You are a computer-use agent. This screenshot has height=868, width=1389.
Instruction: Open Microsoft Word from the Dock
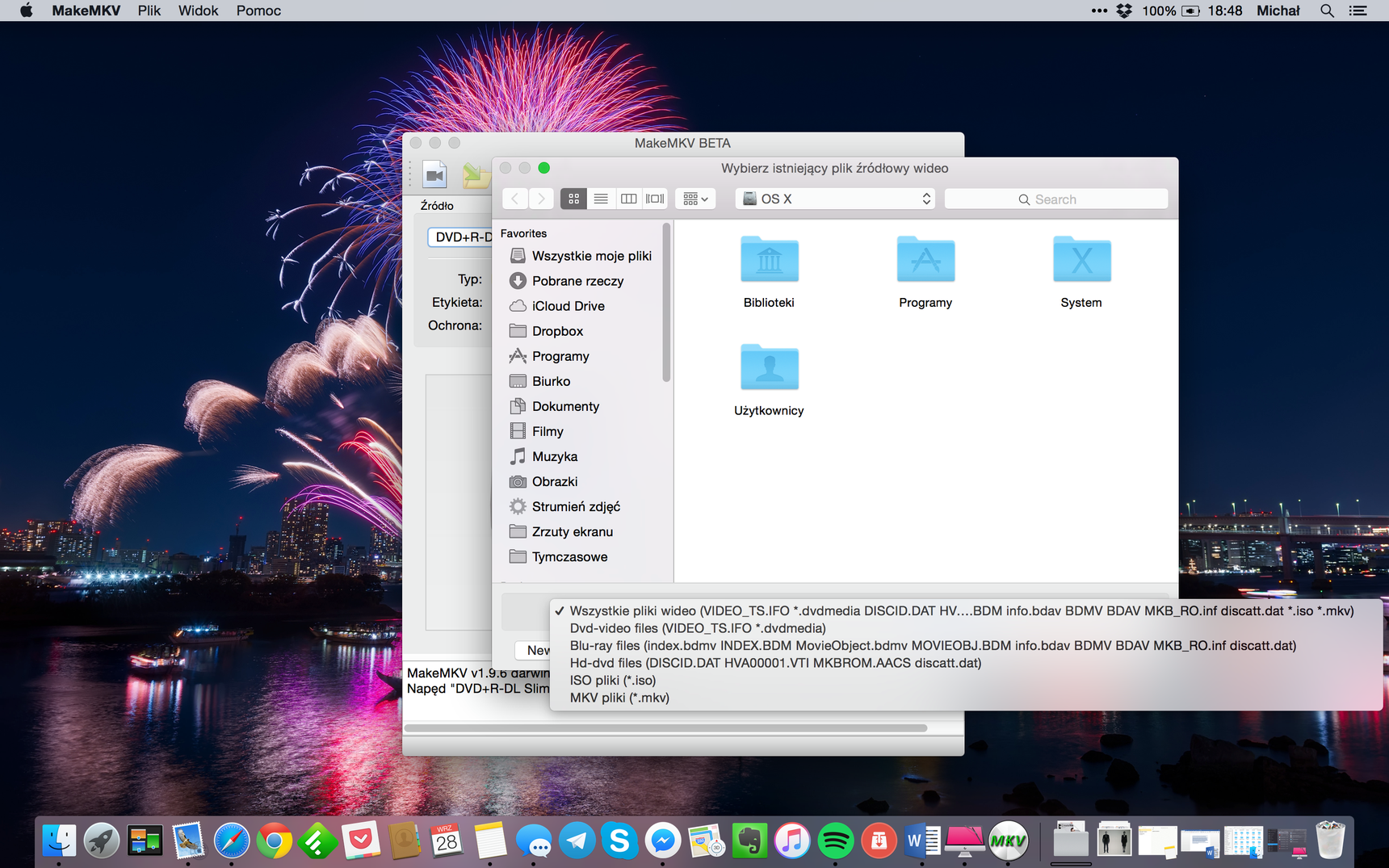(x=922, y=841)
